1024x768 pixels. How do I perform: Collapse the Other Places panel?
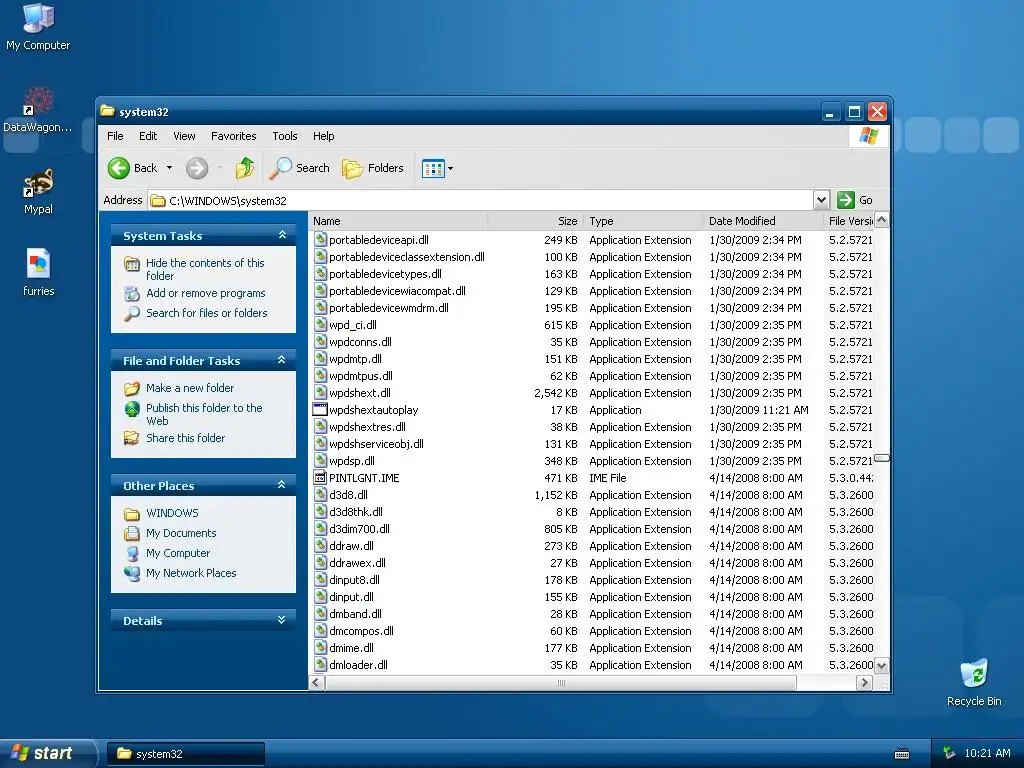(x=282, y=485)
